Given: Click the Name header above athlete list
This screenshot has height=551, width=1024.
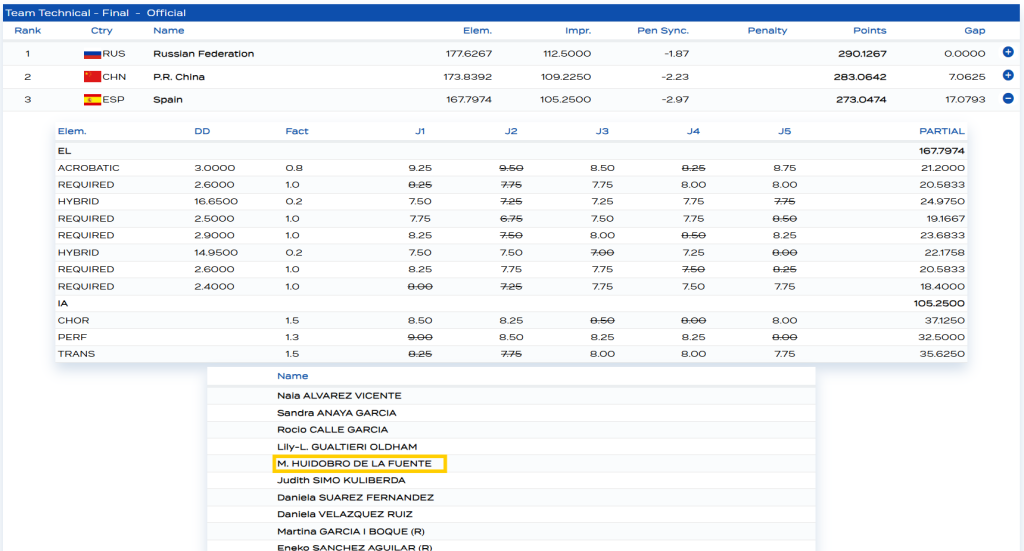Looking at the screenshot, I should (x=292, y=376).
